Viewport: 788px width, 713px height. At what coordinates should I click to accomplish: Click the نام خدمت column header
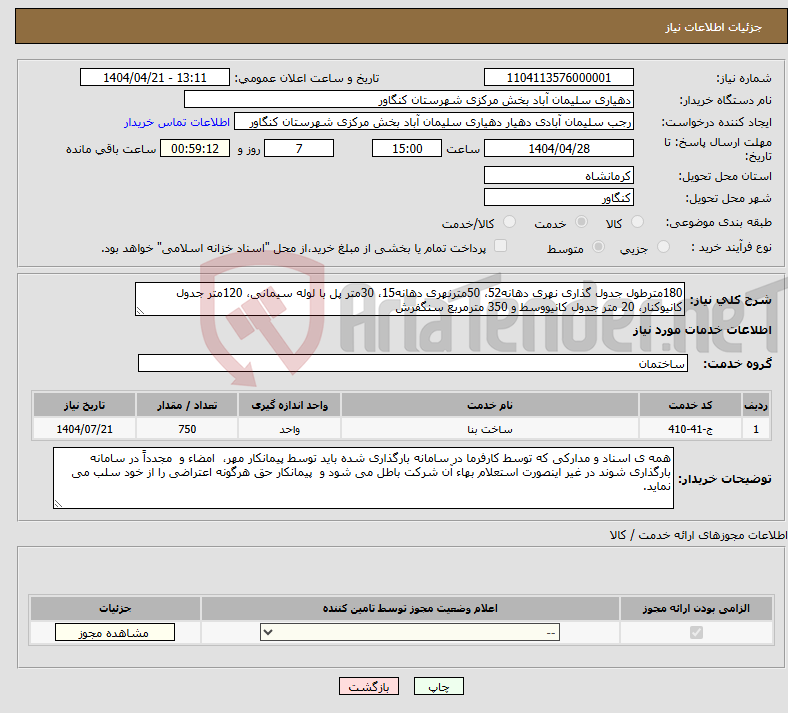pos(490,405)
